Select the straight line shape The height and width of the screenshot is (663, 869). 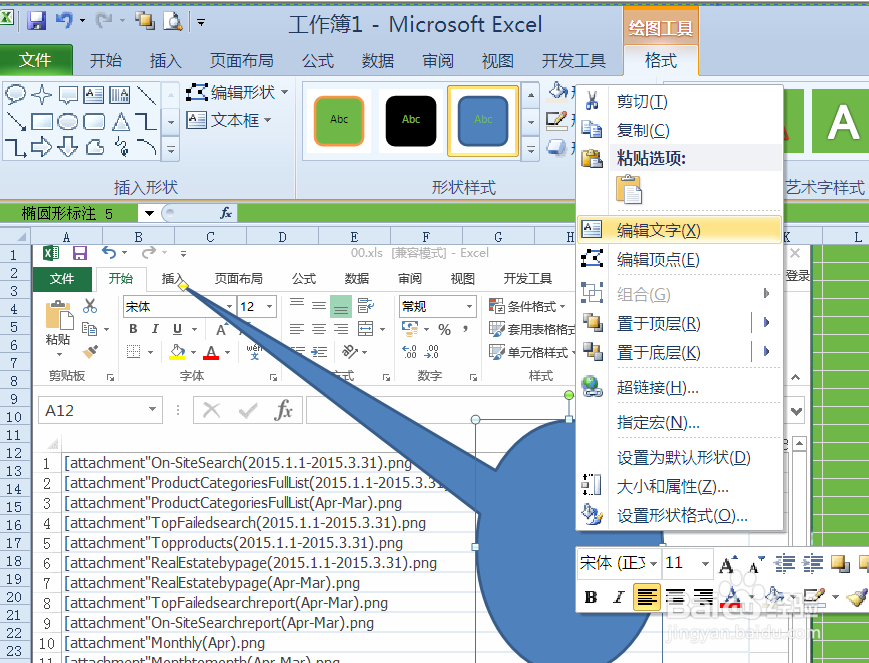click(146, 95)
